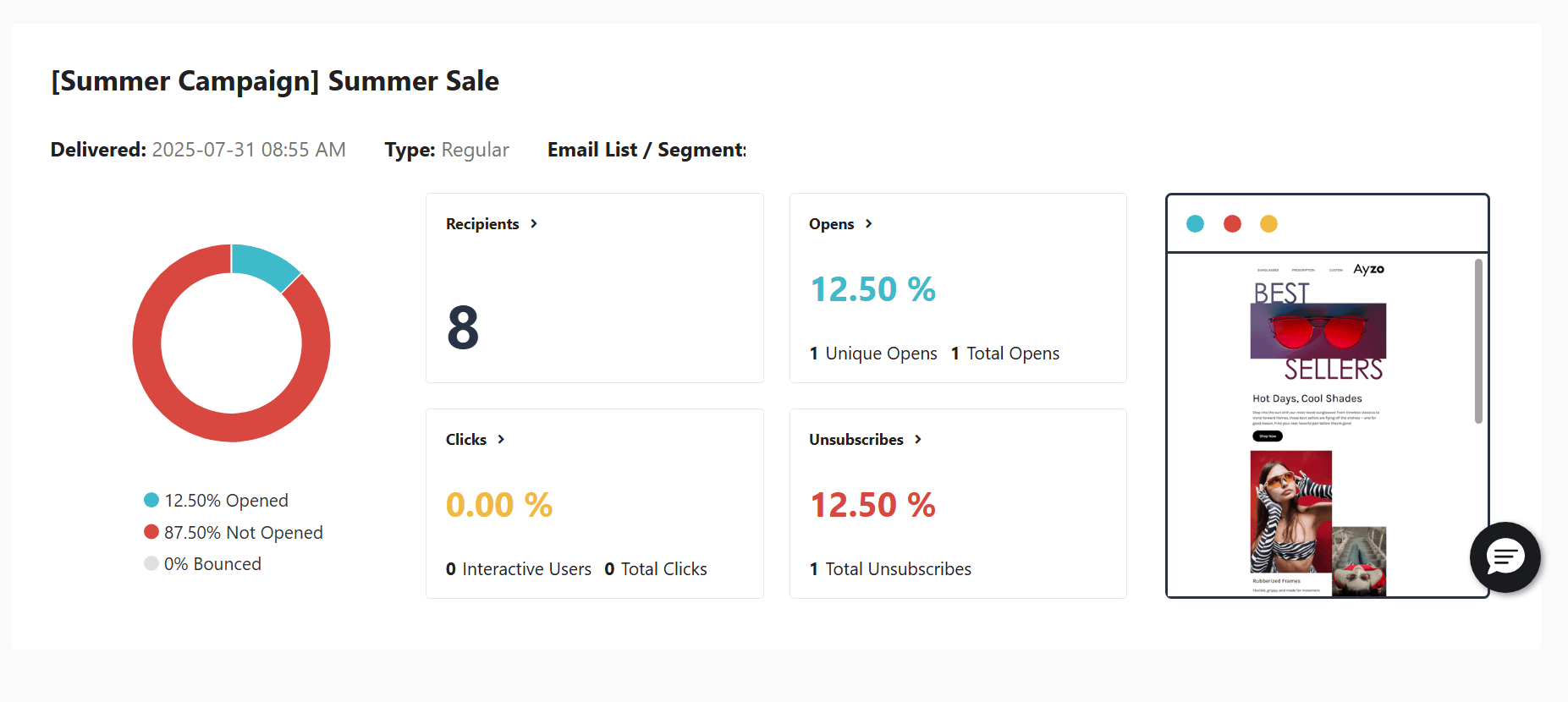Screen dimensions: 1568x702
Task: Click the yellow dot in the browser mockup
Action: (1268, 223)
